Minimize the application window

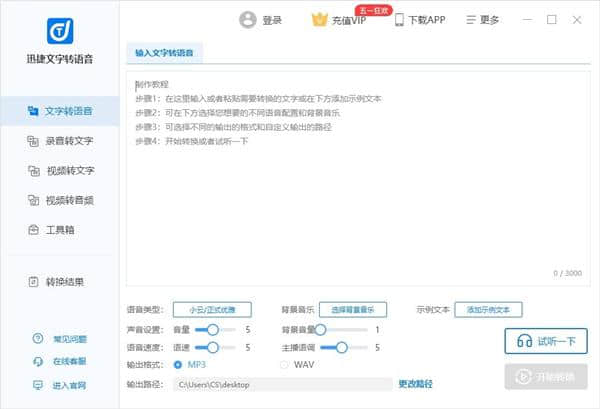pyautogui.click(x=527, y=20)
